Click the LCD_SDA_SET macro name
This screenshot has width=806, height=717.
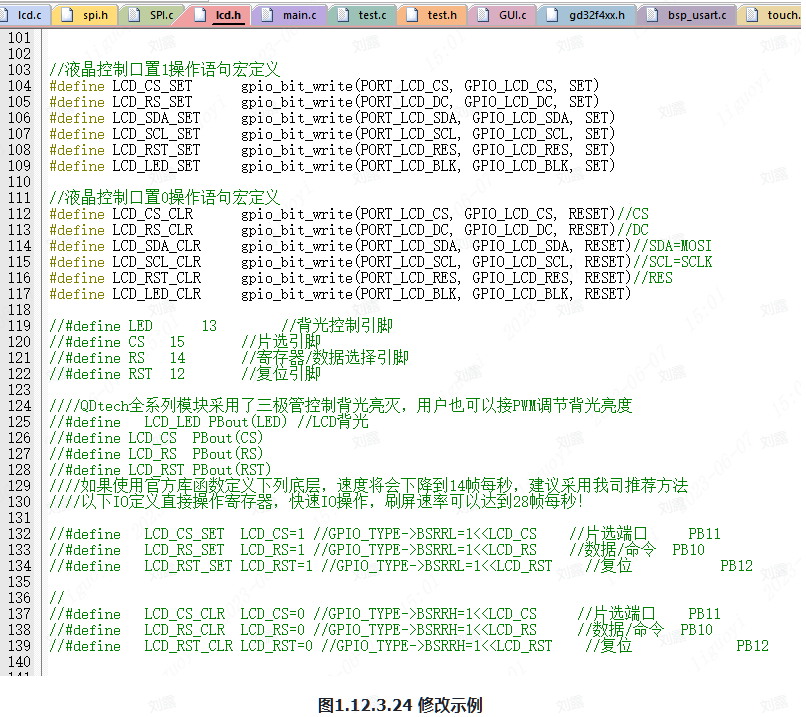click(x=156, y=118)
